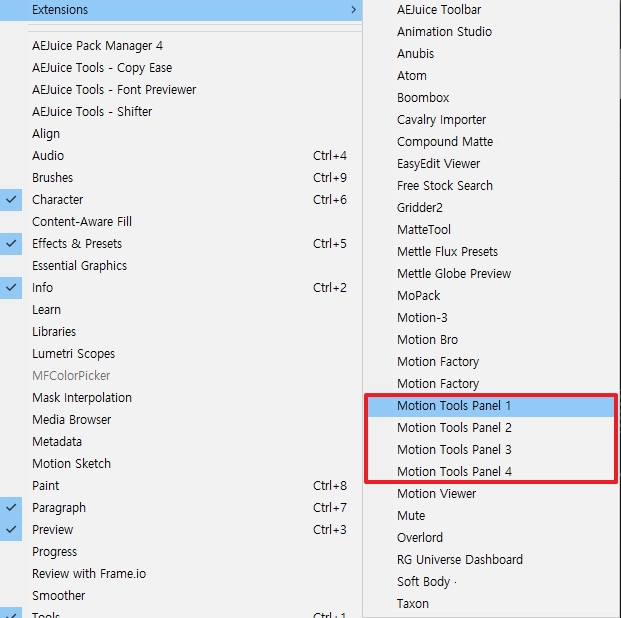The height and width of the screenshot is (618, 621).
Task: Open Essential Graphics panel
Action: (80, 266)
